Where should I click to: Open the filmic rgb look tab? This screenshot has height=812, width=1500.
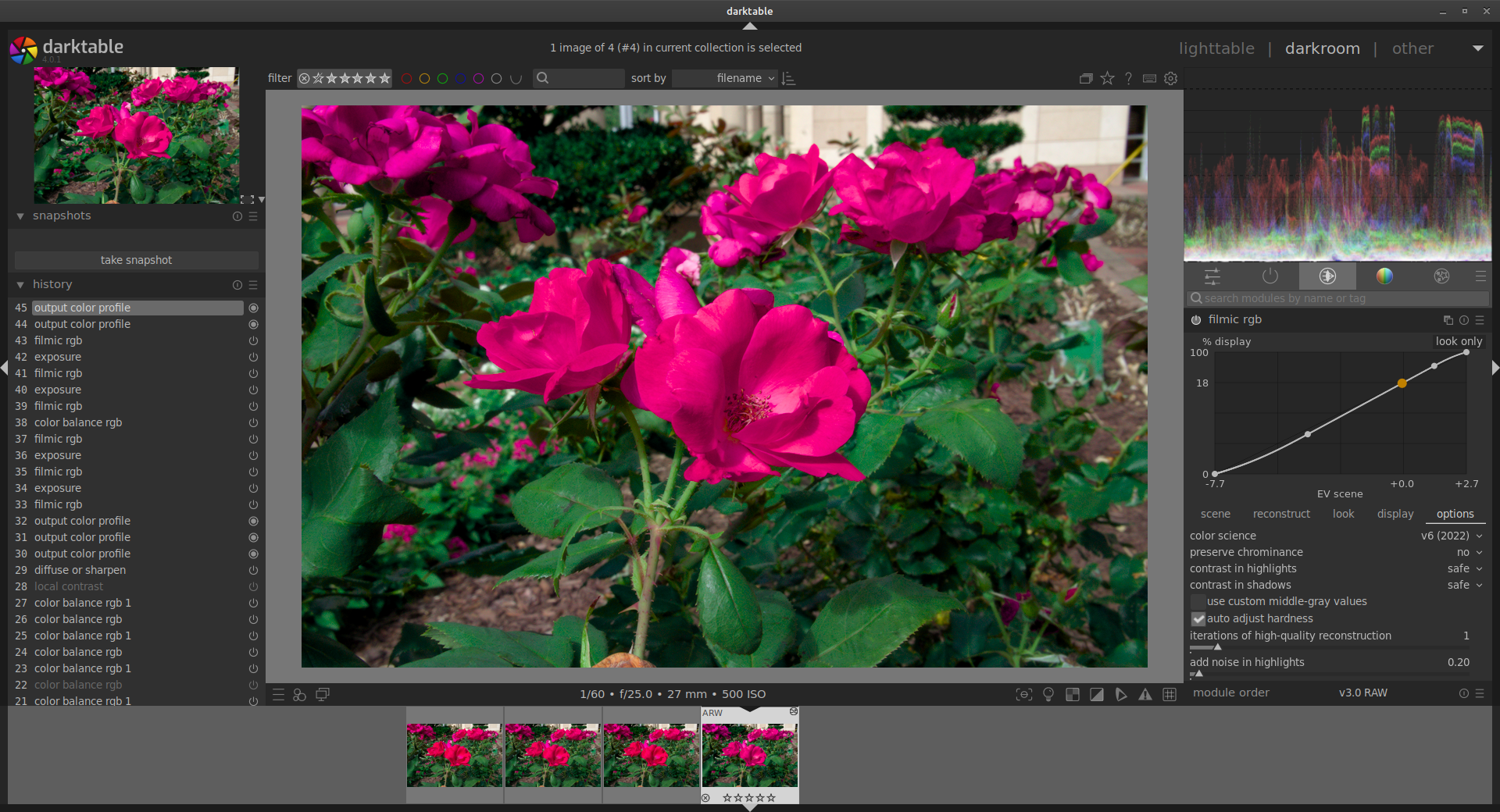tap(1343, 514)
